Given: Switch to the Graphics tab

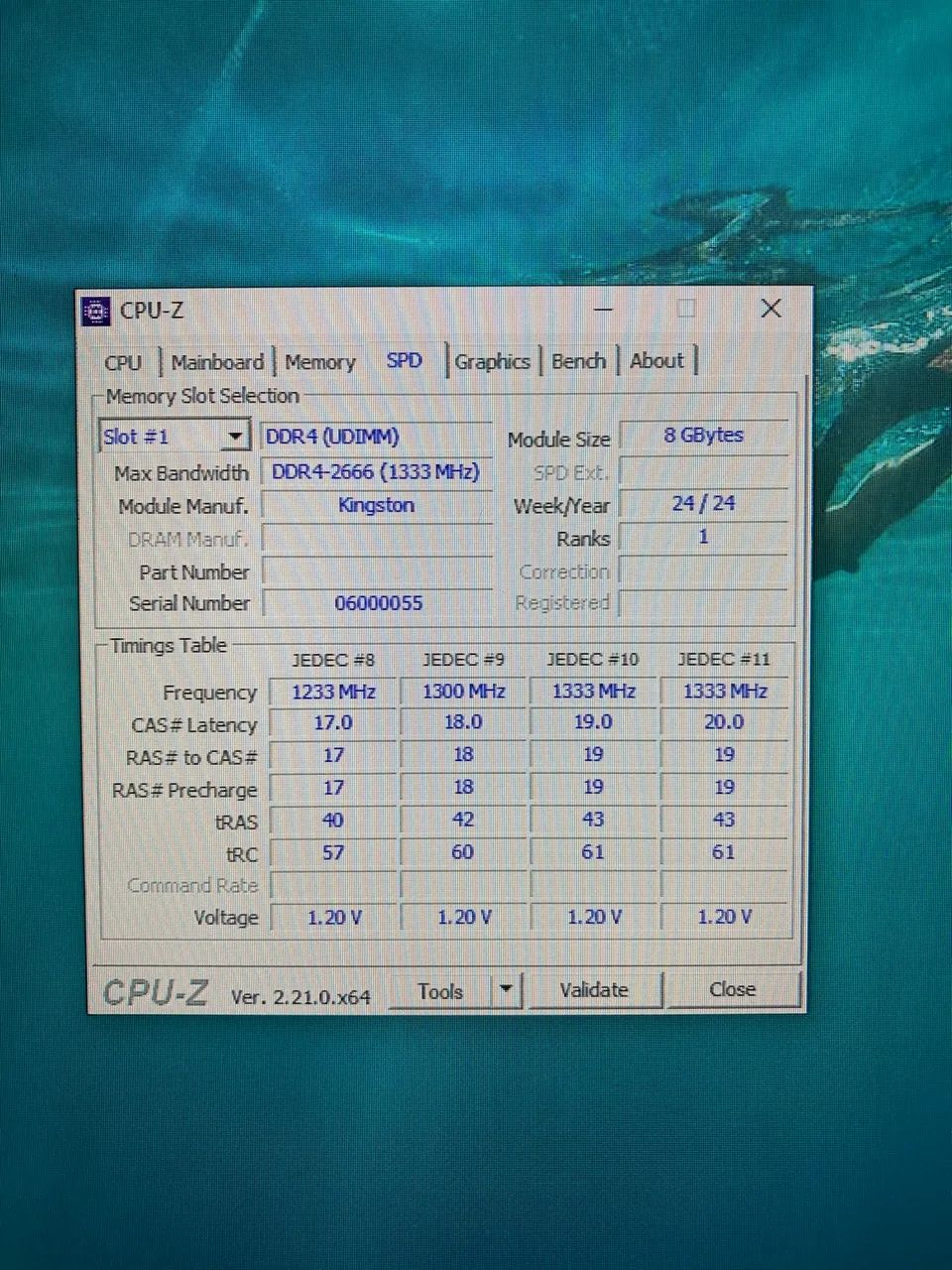Looking at the screenshot, I should (492, 361).
